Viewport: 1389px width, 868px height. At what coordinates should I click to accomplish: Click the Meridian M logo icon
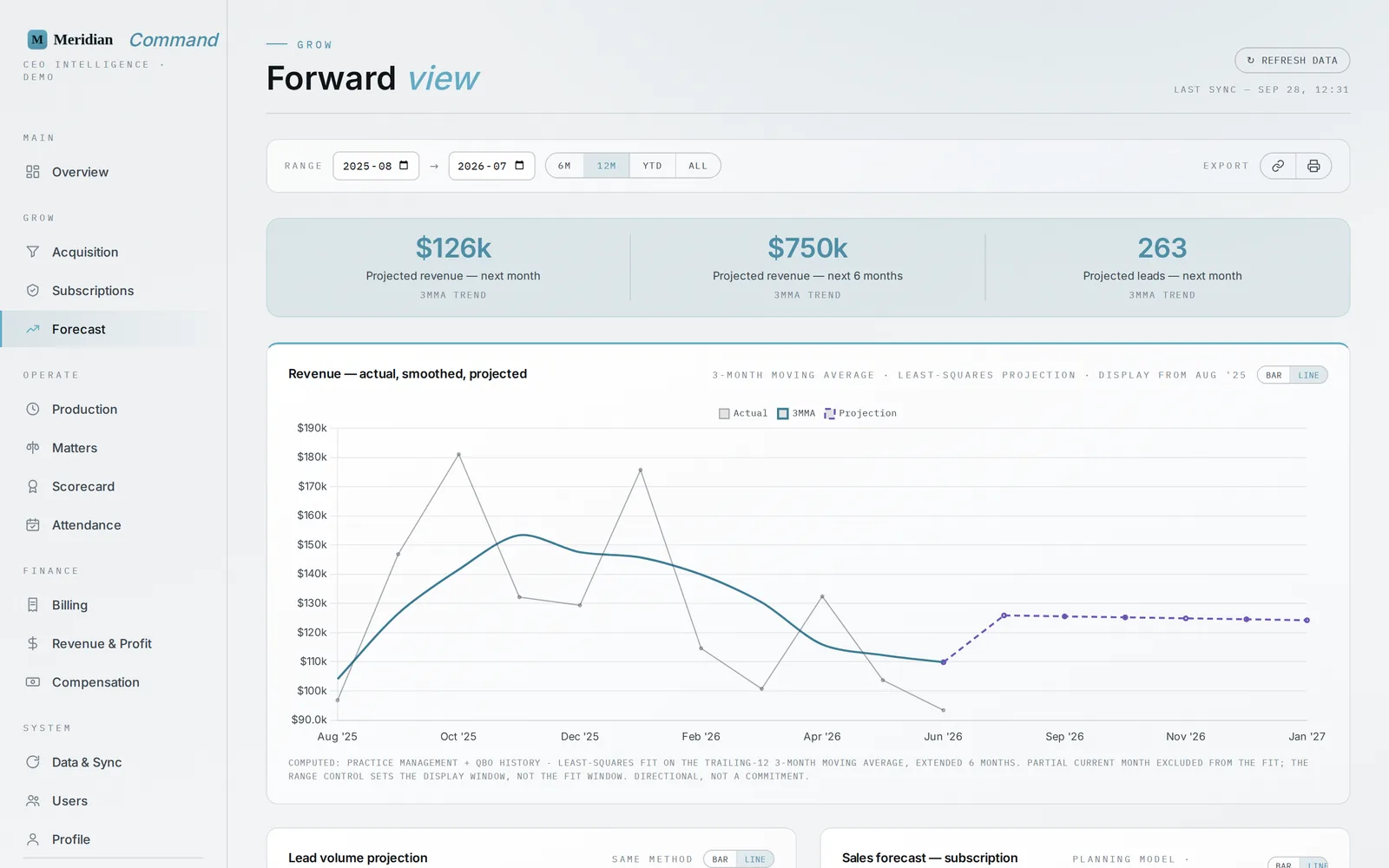point(37,40)
